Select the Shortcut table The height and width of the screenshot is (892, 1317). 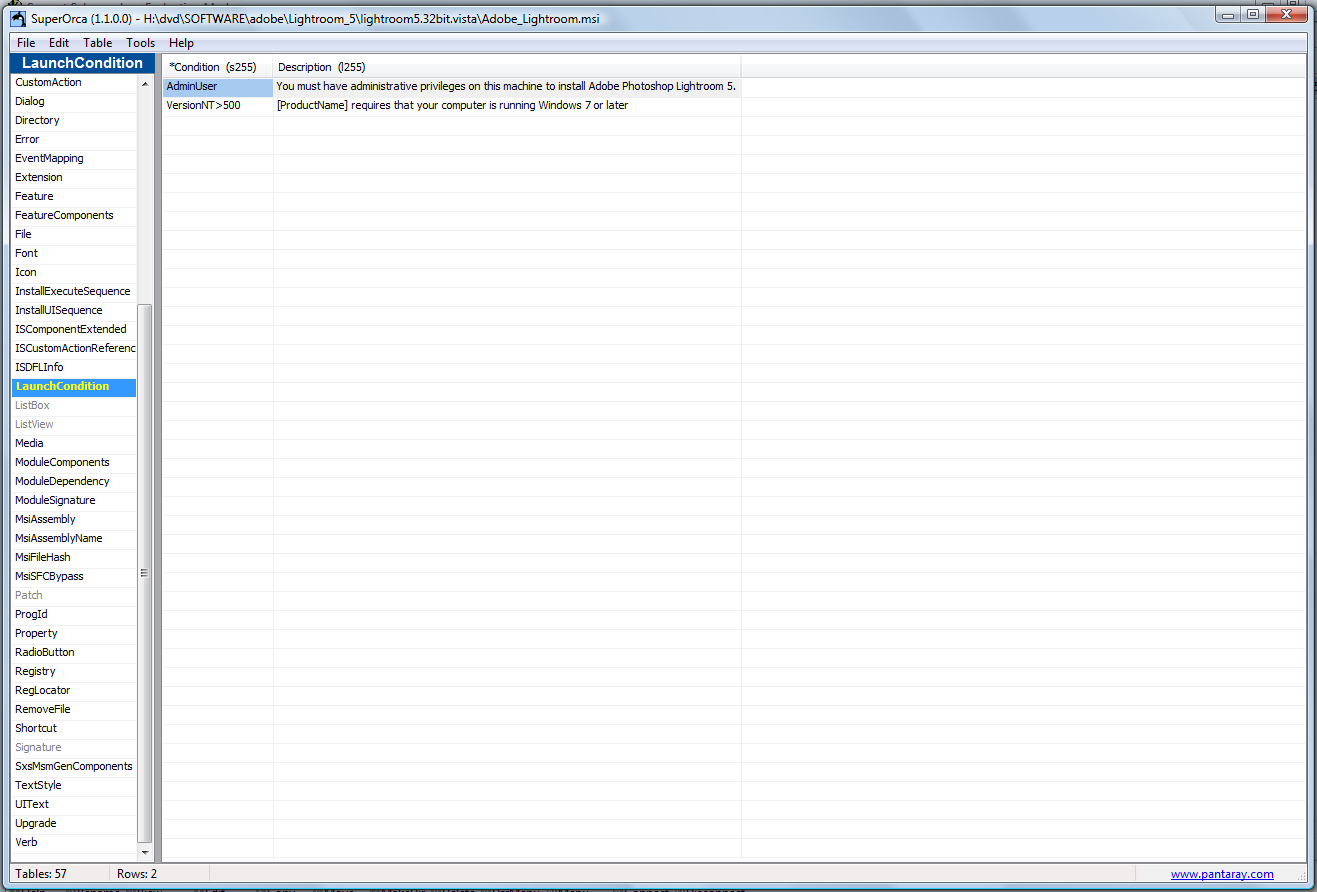click(74, 728)
